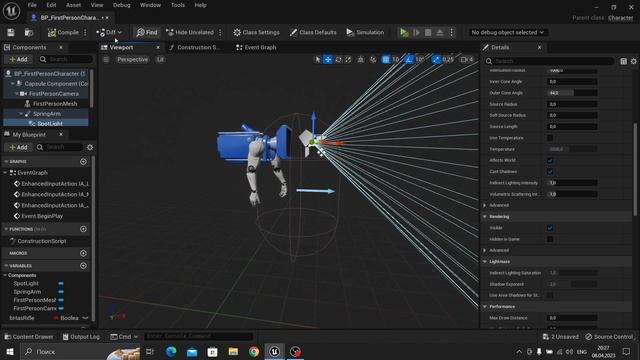Click Add in Components panel

[x=18, y=60]
